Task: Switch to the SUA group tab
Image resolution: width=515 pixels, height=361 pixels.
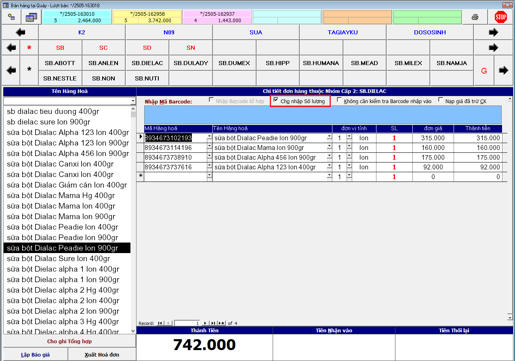Action: (x=256, y=32)
